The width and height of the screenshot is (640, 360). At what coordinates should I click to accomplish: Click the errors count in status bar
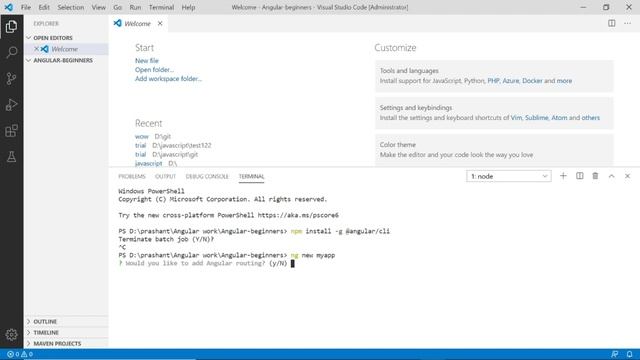coord(13,354)
